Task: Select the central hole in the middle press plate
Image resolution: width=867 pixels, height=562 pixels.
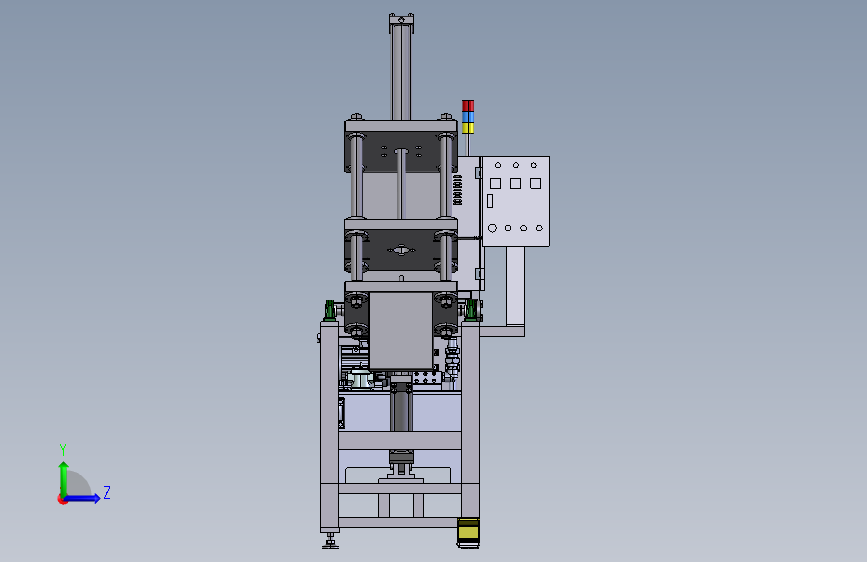Action: coord(401,251)
